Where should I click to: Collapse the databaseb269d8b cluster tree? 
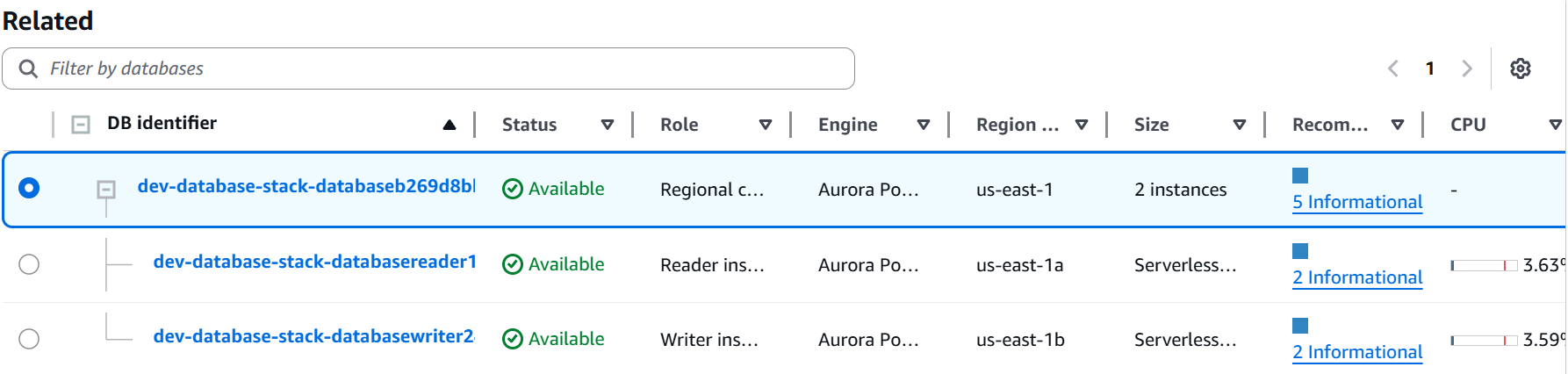coord(106,189)
